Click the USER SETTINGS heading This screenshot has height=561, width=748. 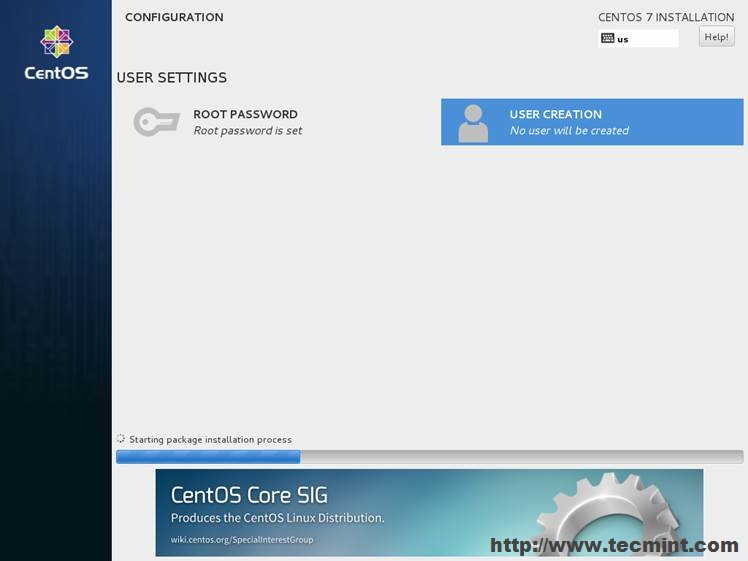pos(172,77)
